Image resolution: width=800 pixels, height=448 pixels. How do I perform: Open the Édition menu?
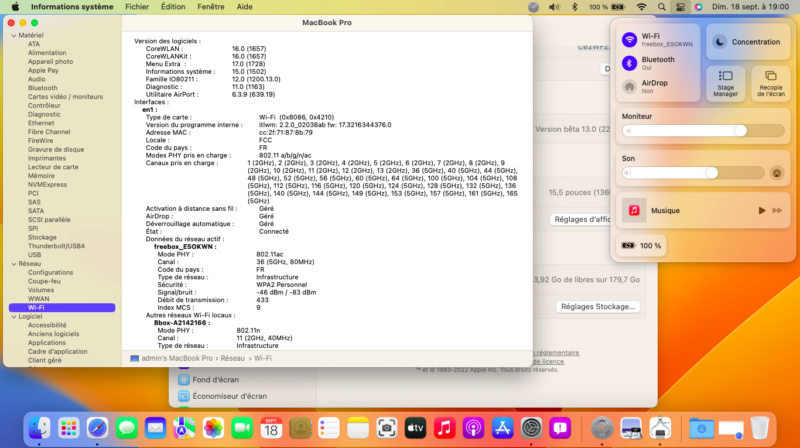(173, 7)
